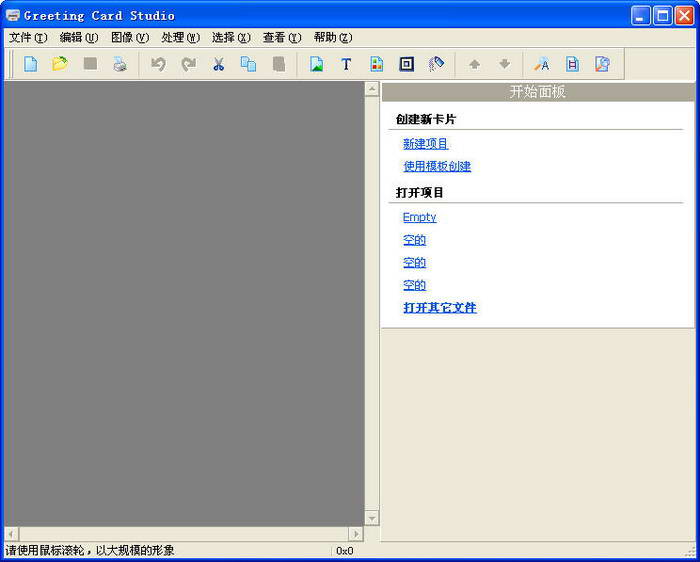Viewport: 700px width, 562px height.
Task: Click the 开始面板 panel header
Action: pyautogui.click(x=538, y=92)
